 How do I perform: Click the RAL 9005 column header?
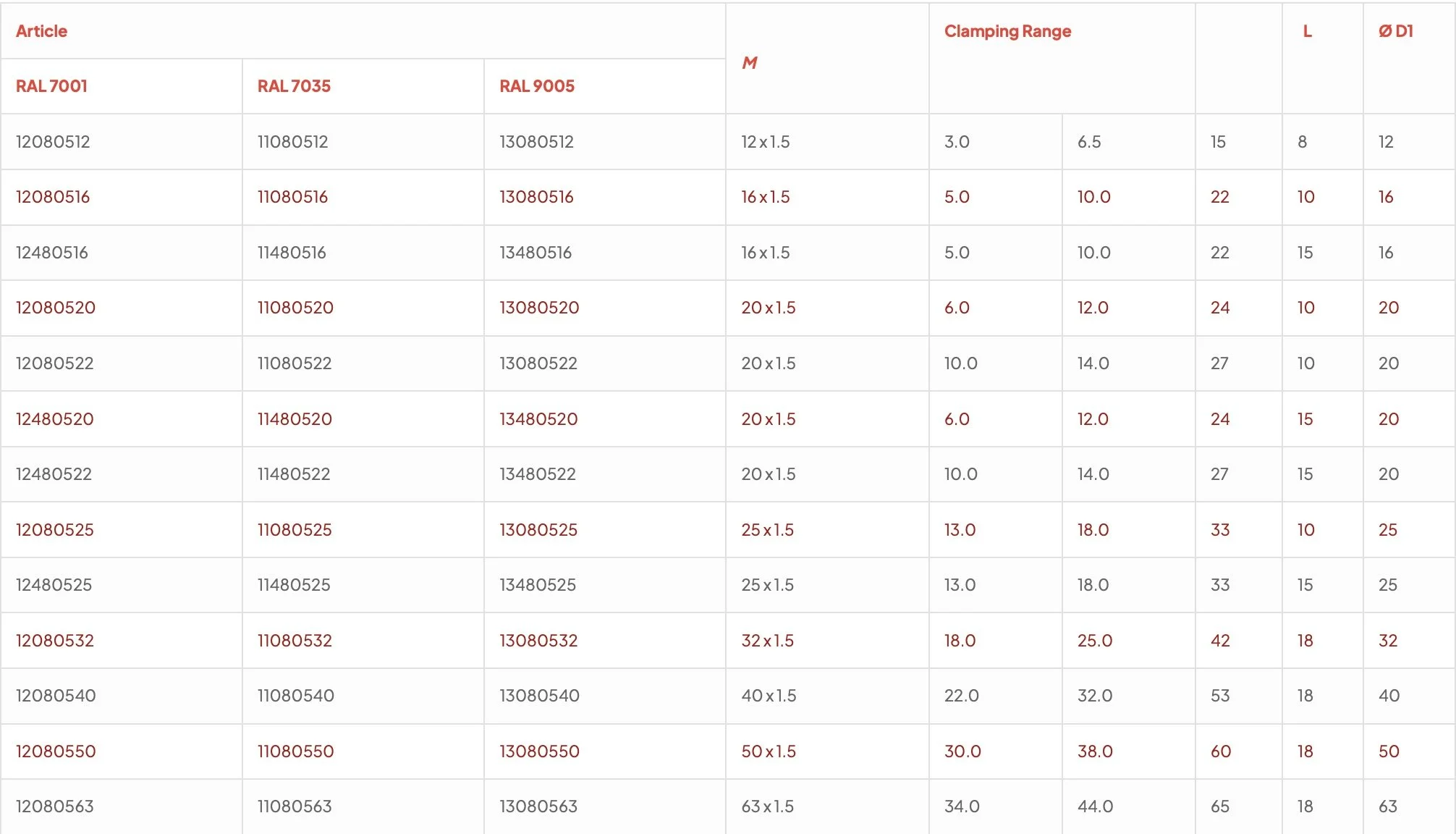(x=537, y=86)
